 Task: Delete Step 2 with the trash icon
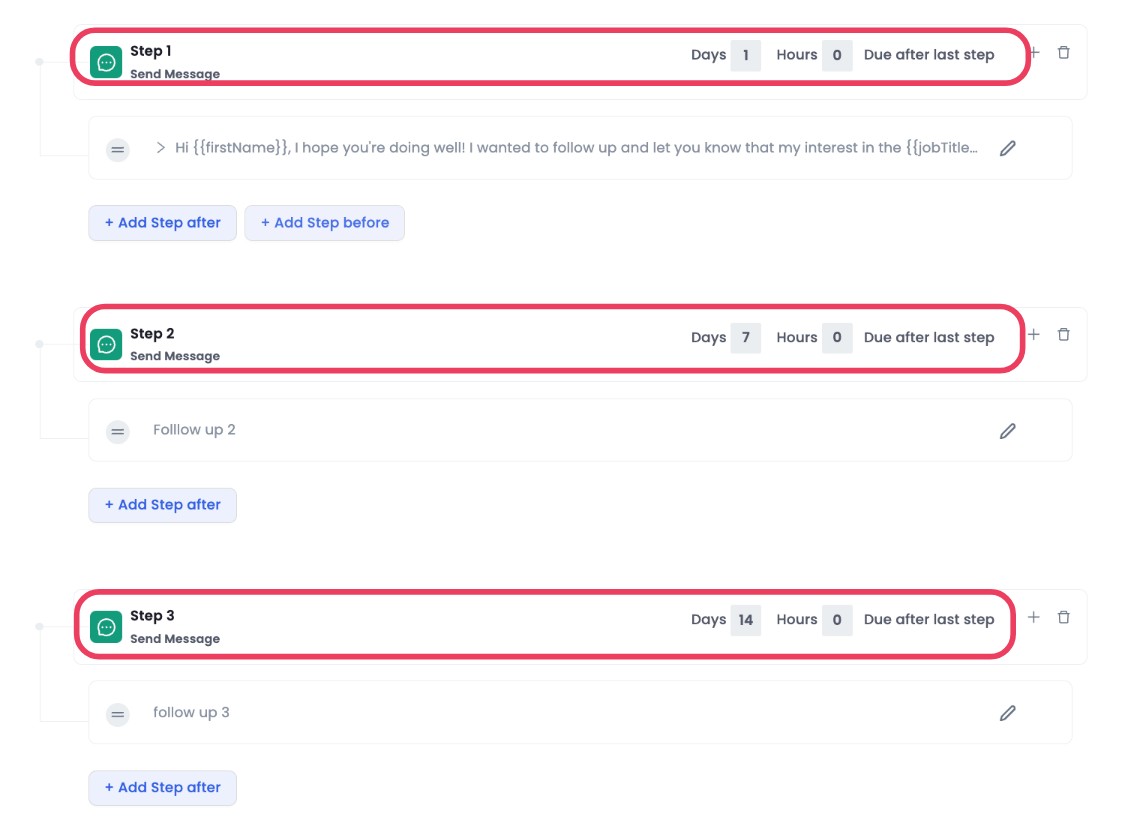click(1063, 334)
